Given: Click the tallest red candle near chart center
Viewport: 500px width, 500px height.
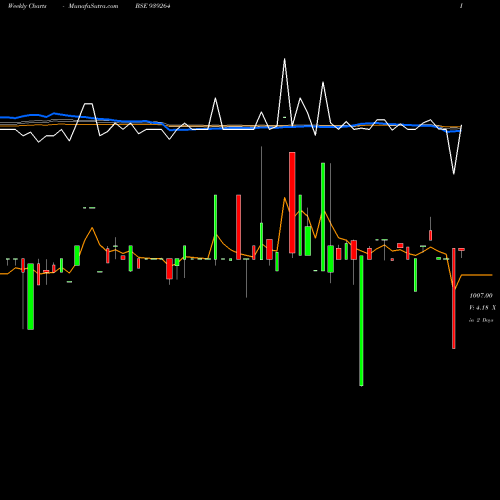Looking at the screenshot, I should [292, 202].
